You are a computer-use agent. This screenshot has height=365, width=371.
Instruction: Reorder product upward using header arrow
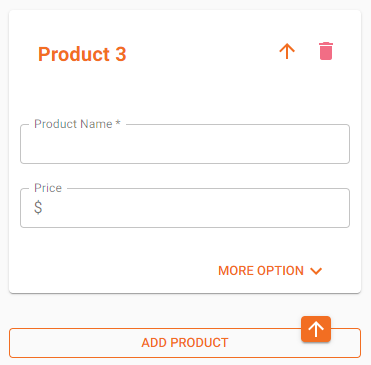click(287, 52)
